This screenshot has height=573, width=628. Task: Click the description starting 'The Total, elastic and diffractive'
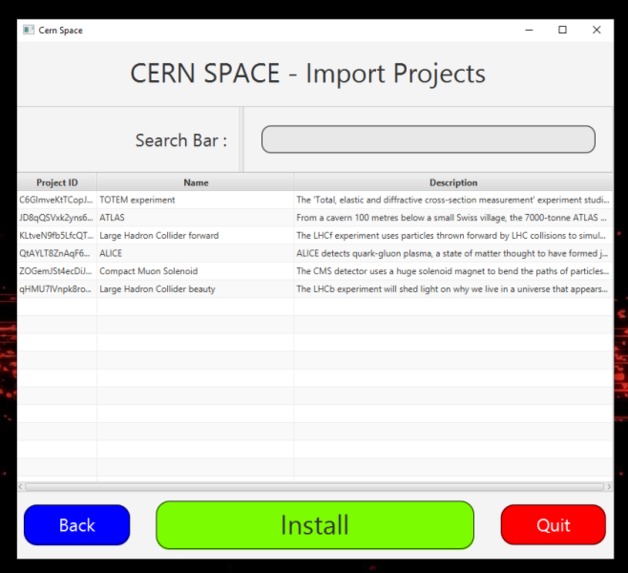tap(453, 200)
